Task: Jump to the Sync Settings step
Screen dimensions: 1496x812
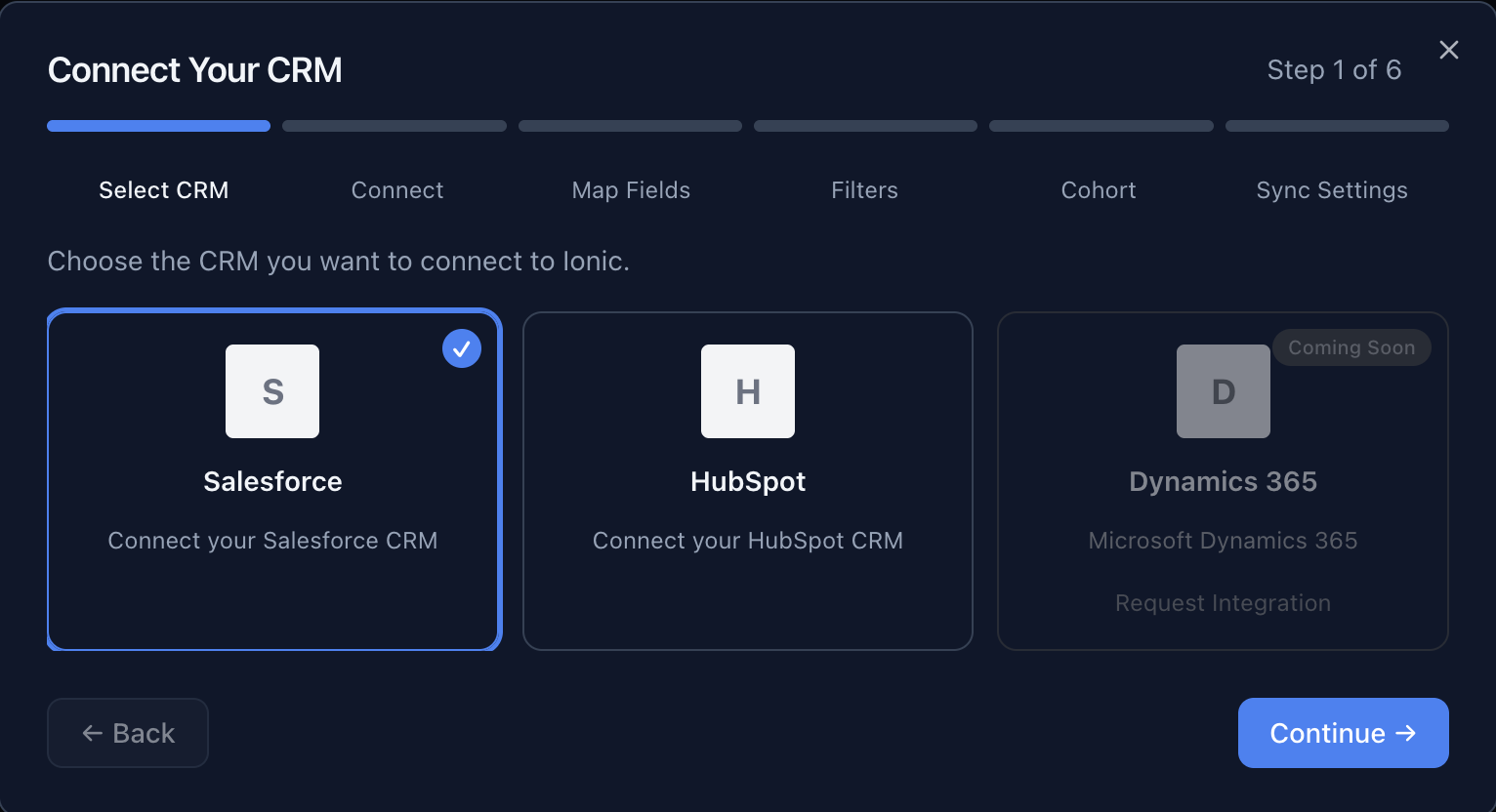Action: 1332,190
